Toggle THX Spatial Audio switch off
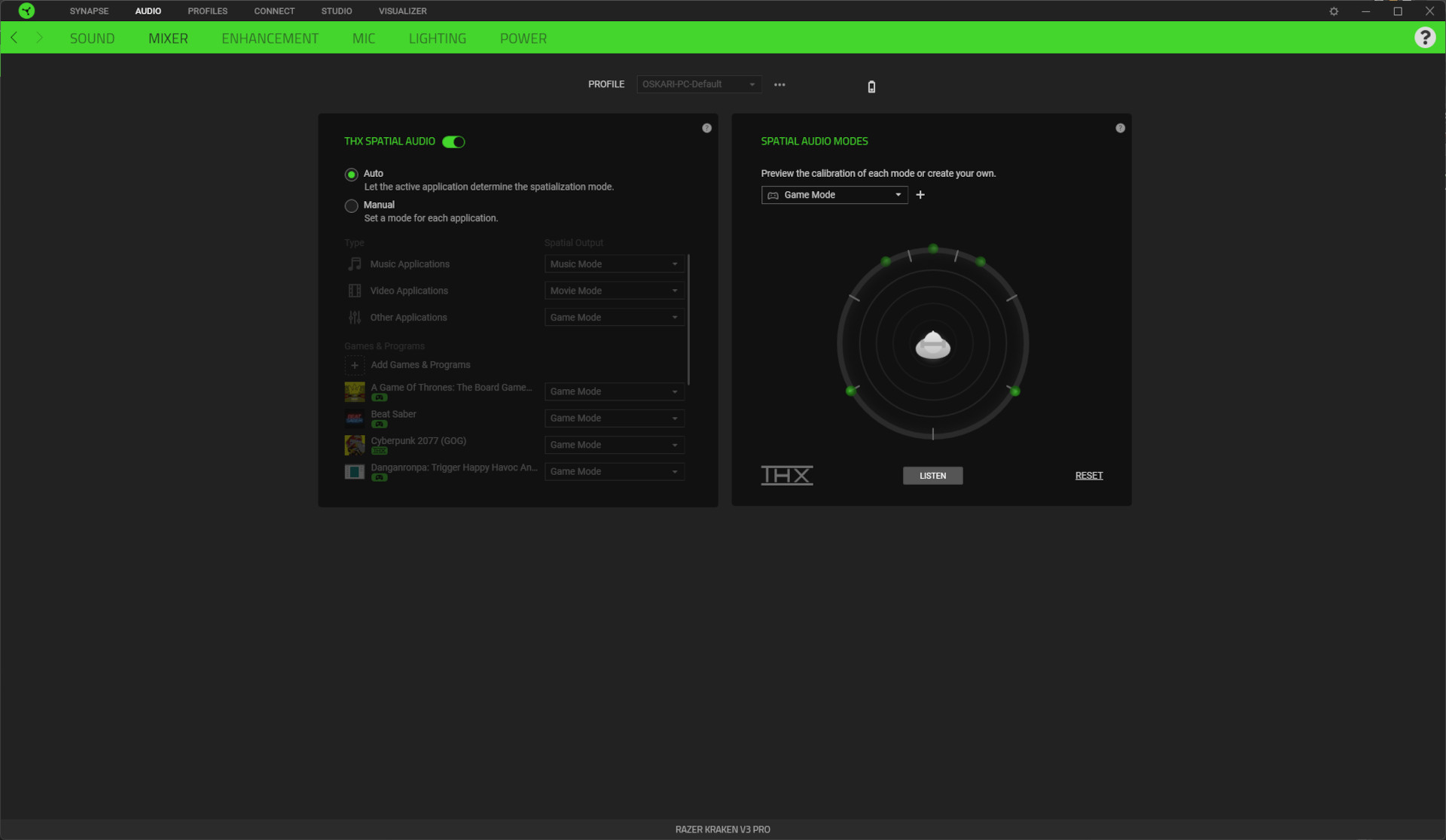The width and height of the screenshot is (1446, 840). 453,142
